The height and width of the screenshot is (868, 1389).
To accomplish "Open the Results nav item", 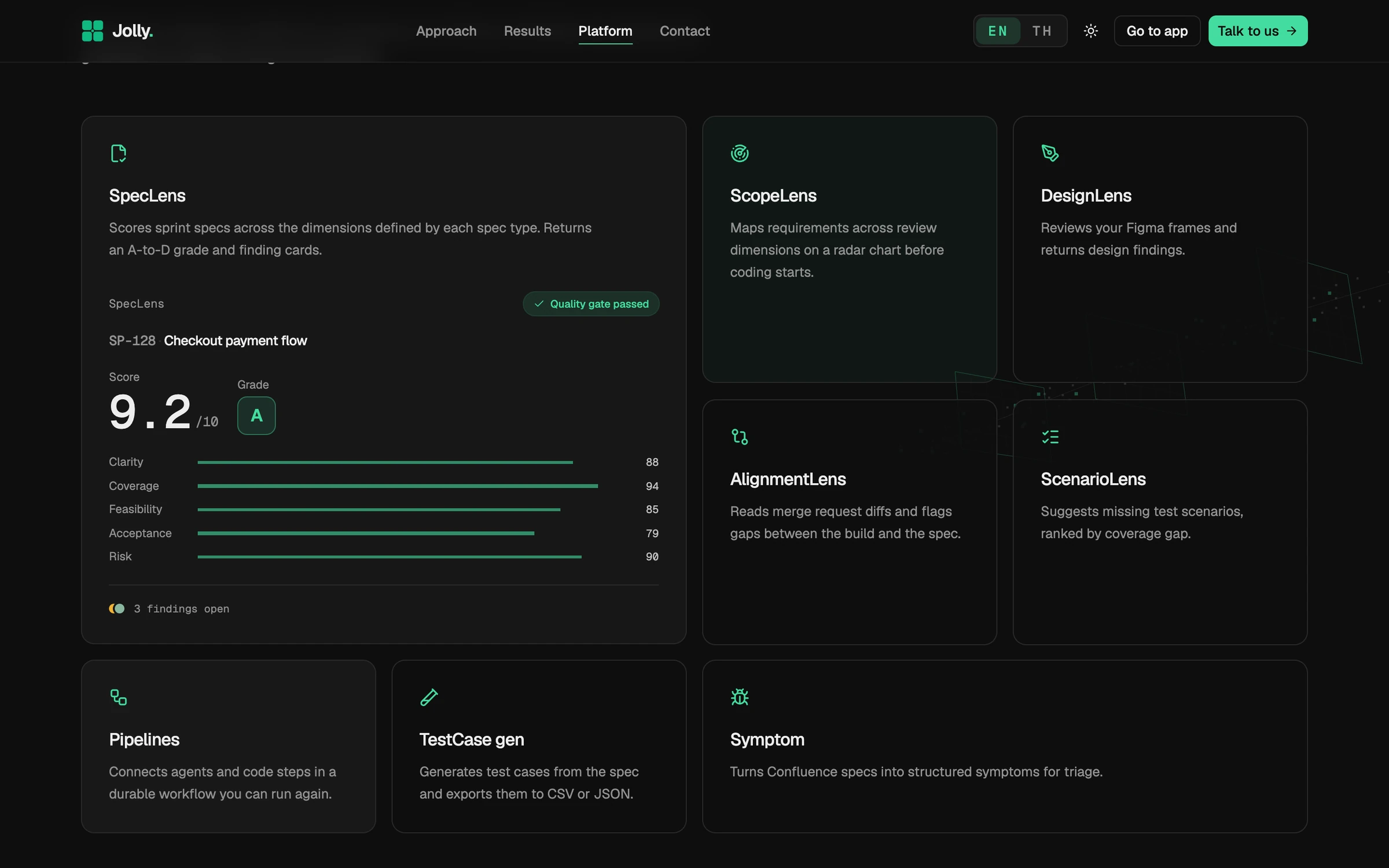I will point(527,31).
